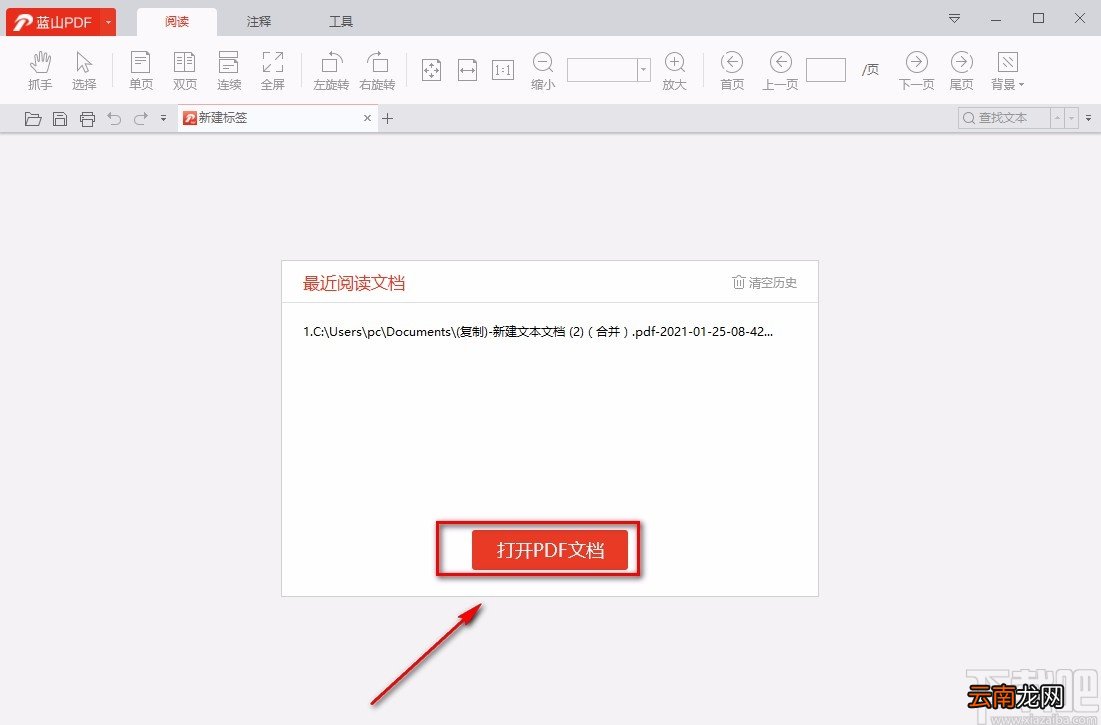Rotate page right (右旋转)

(x=377, y=70)
